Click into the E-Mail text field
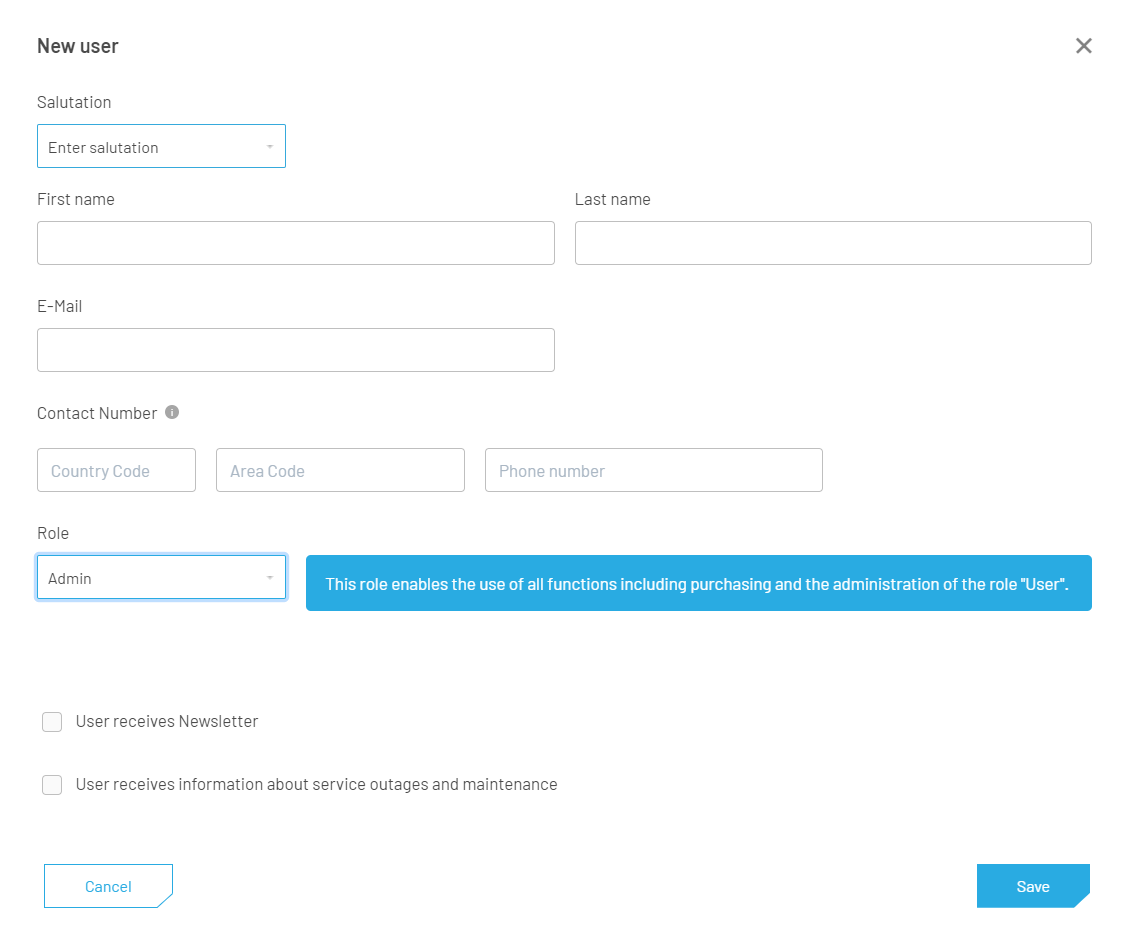 pos(295,350)
